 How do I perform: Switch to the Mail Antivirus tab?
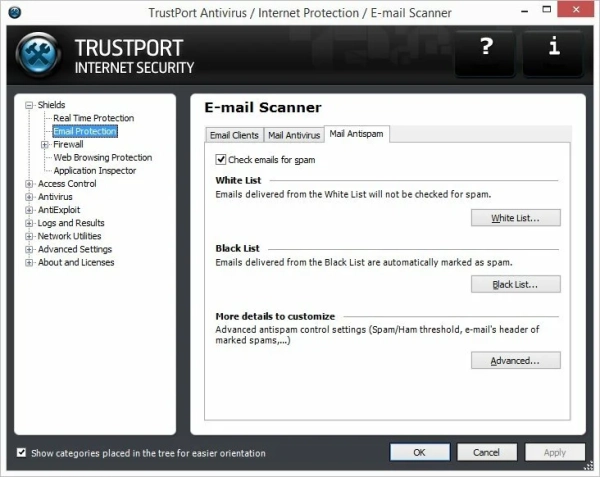click(x=294, y=135)
